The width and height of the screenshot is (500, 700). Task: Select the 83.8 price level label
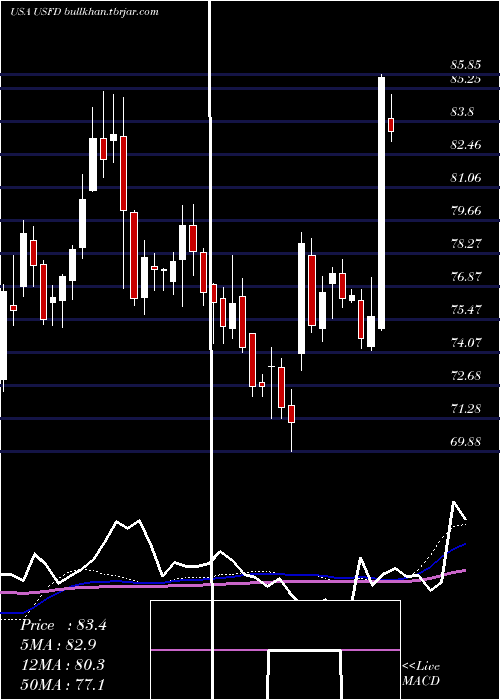462,112
